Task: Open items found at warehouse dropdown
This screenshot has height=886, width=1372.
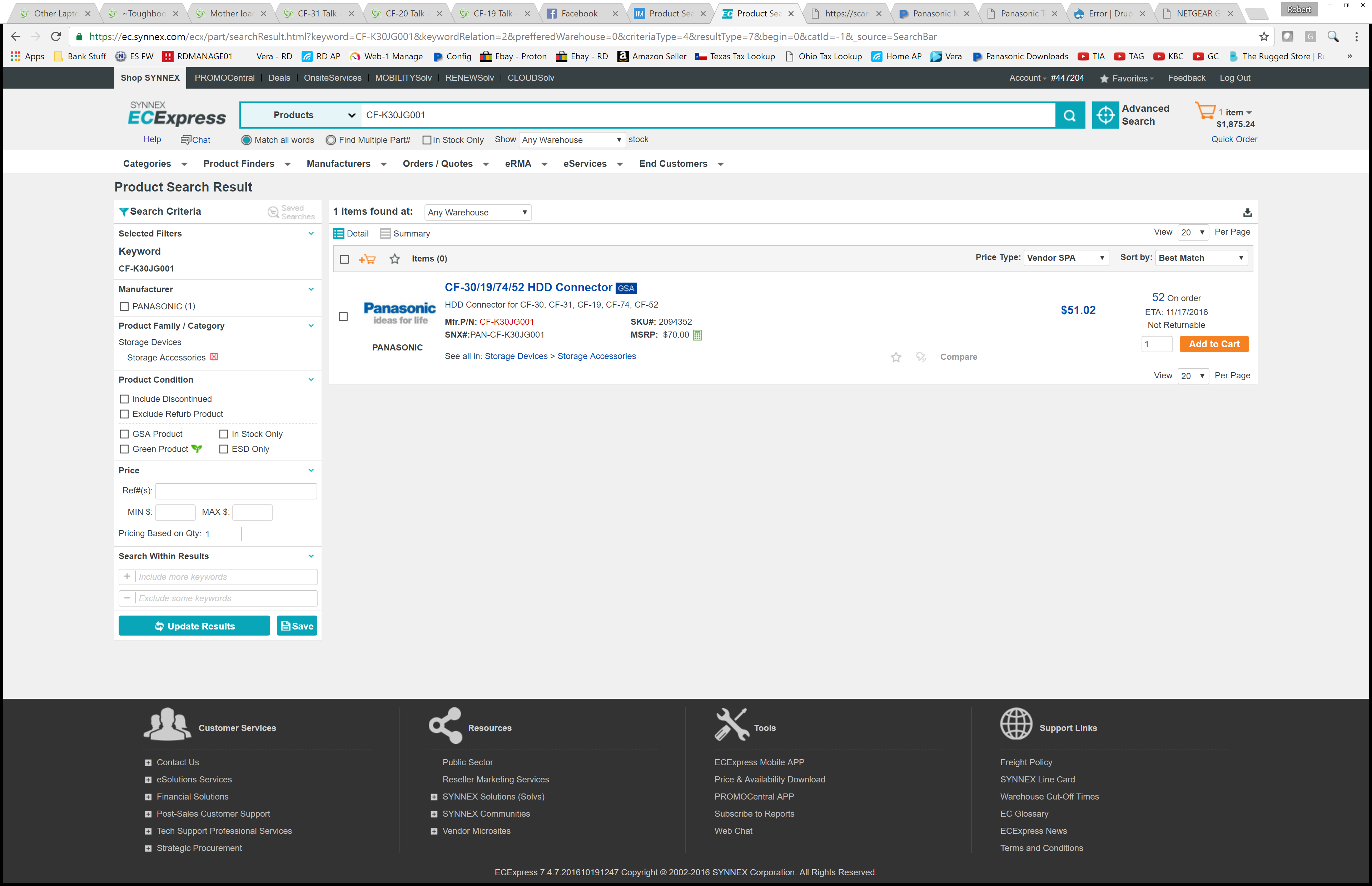Action: point(477,212)
